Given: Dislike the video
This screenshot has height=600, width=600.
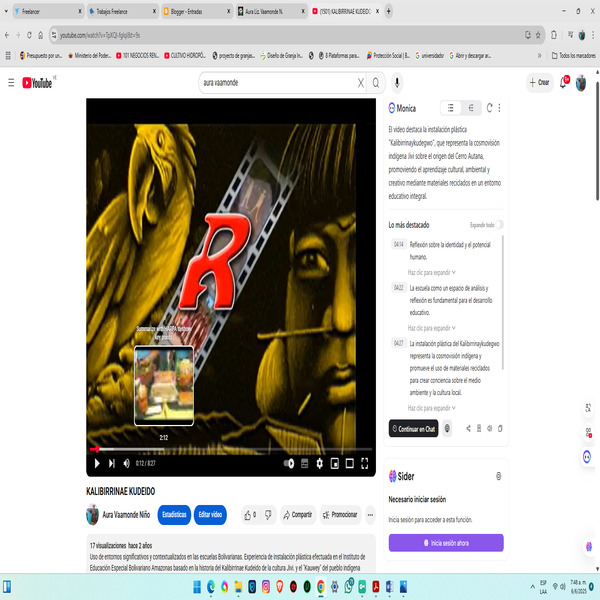Looking at the screenshot, I should pos(268,515).
